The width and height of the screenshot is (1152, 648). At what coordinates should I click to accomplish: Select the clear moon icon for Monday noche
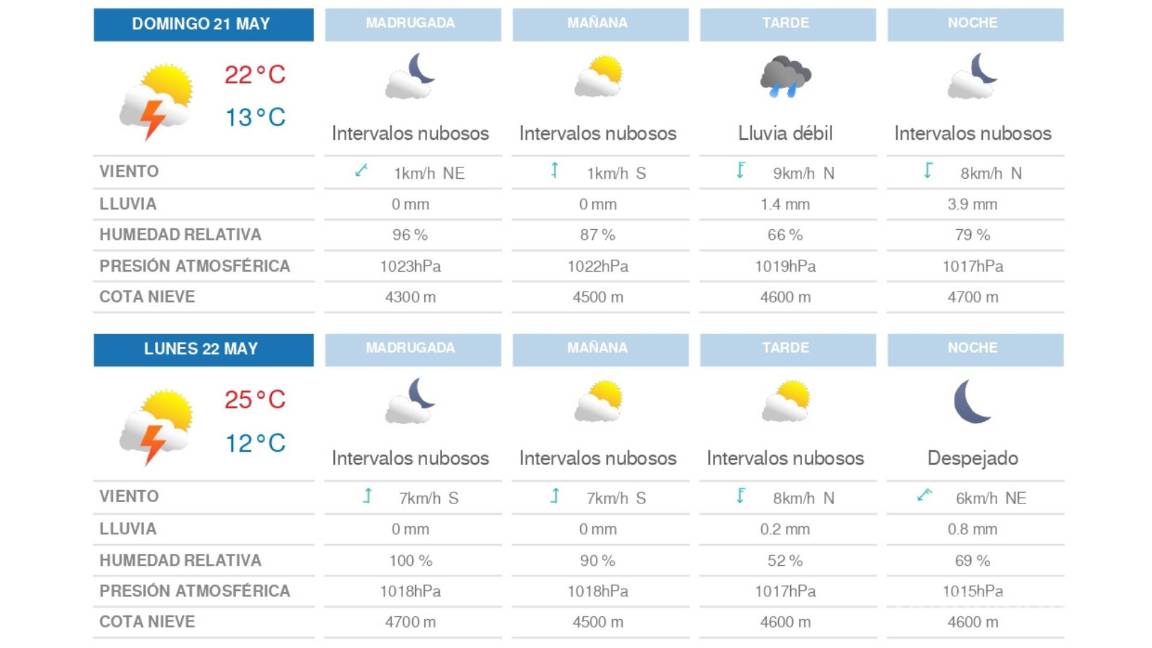pos(971,403)
